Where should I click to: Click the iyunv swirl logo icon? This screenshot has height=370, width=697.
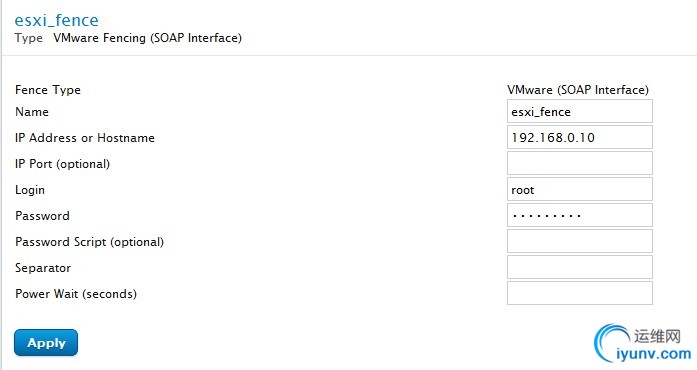tap(610, 343)
